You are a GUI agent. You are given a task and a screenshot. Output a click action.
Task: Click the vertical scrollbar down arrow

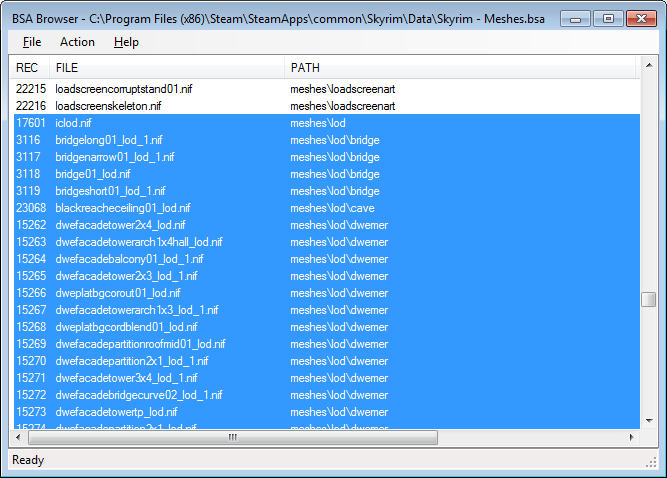click(649, 421)
